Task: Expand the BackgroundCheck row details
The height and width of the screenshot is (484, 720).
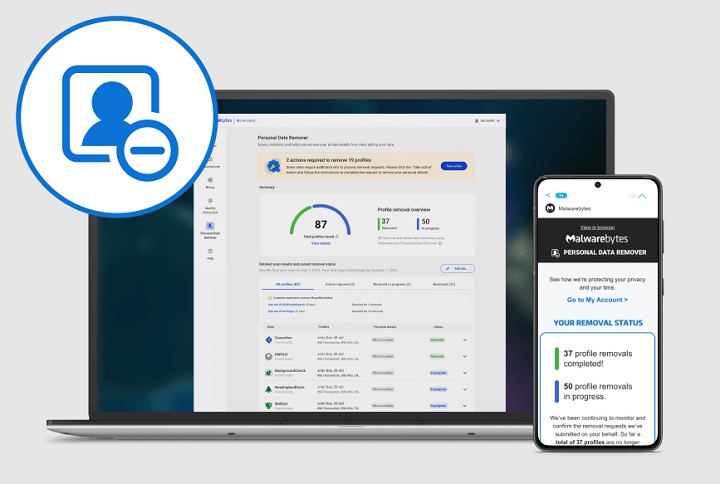Action: pyautogui.click(x=465, y=372)
